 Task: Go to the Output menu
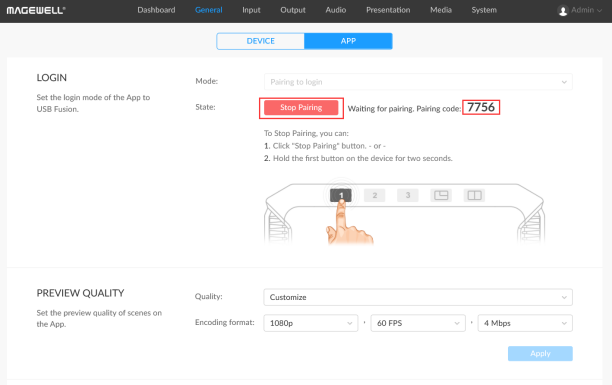pyautogui.click(x=293, y=10)
